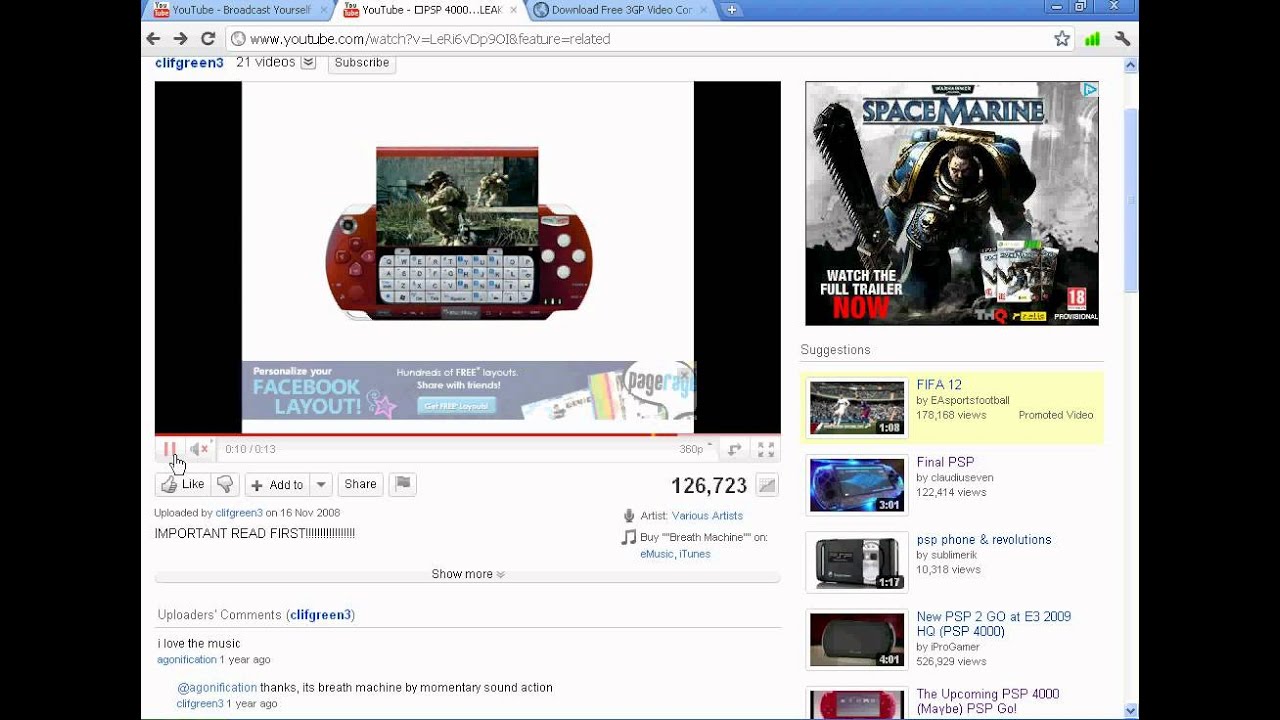
Task: Subscribe to clifgreen3 channel
Action: [362, 63]
